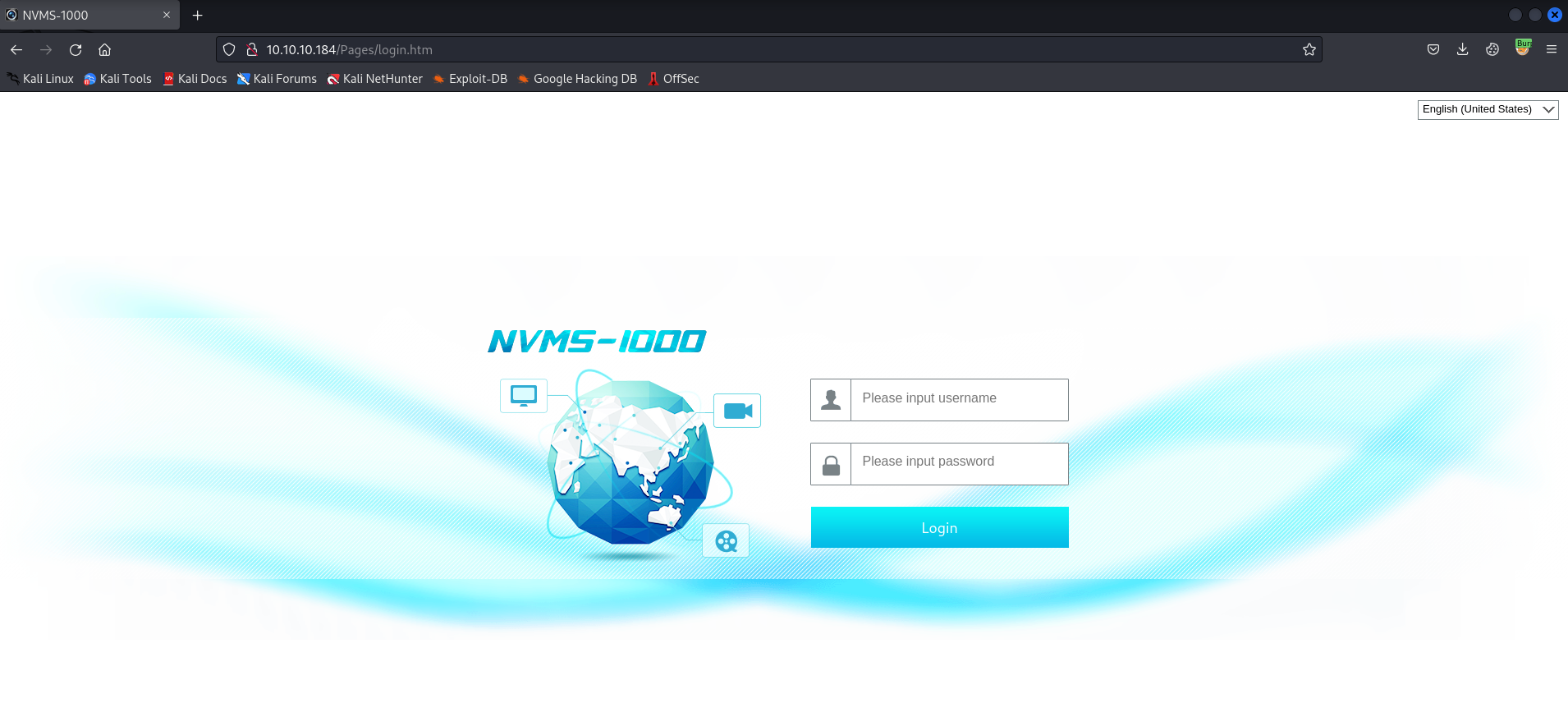Screen dimensions: 1568x717
Task: Select the NVMS-1000 browser tab
Action: [x=82, y=16]
